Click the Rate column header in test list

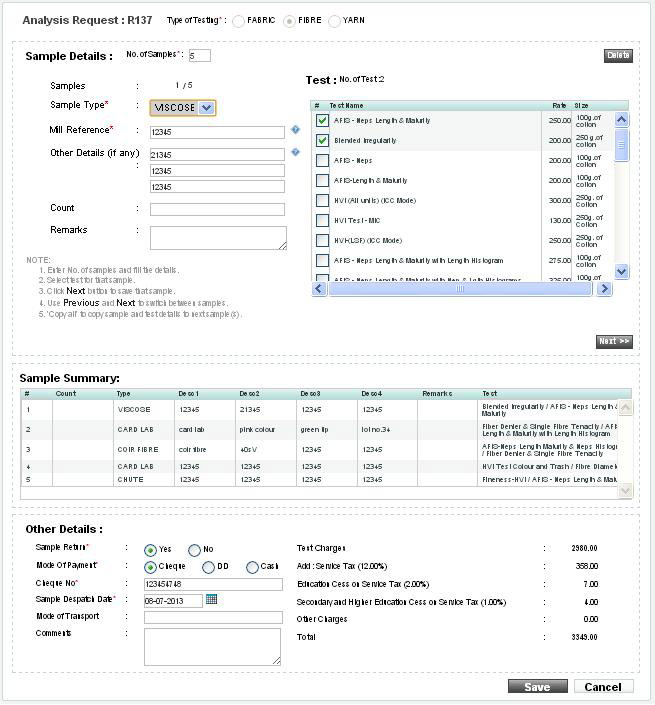coord(559,106)
